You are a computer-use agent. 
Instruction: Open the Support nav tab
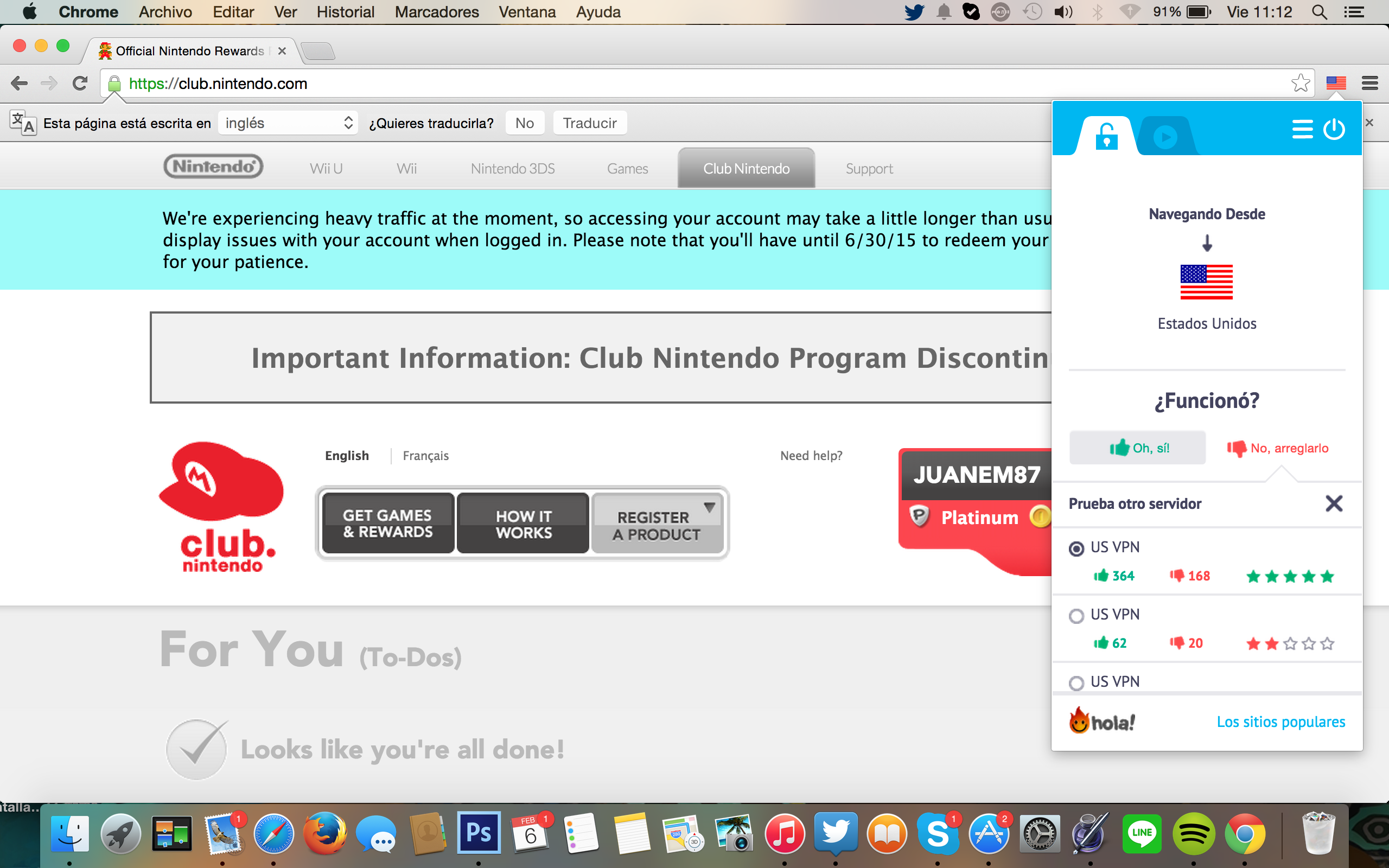[x=869, y=168]
